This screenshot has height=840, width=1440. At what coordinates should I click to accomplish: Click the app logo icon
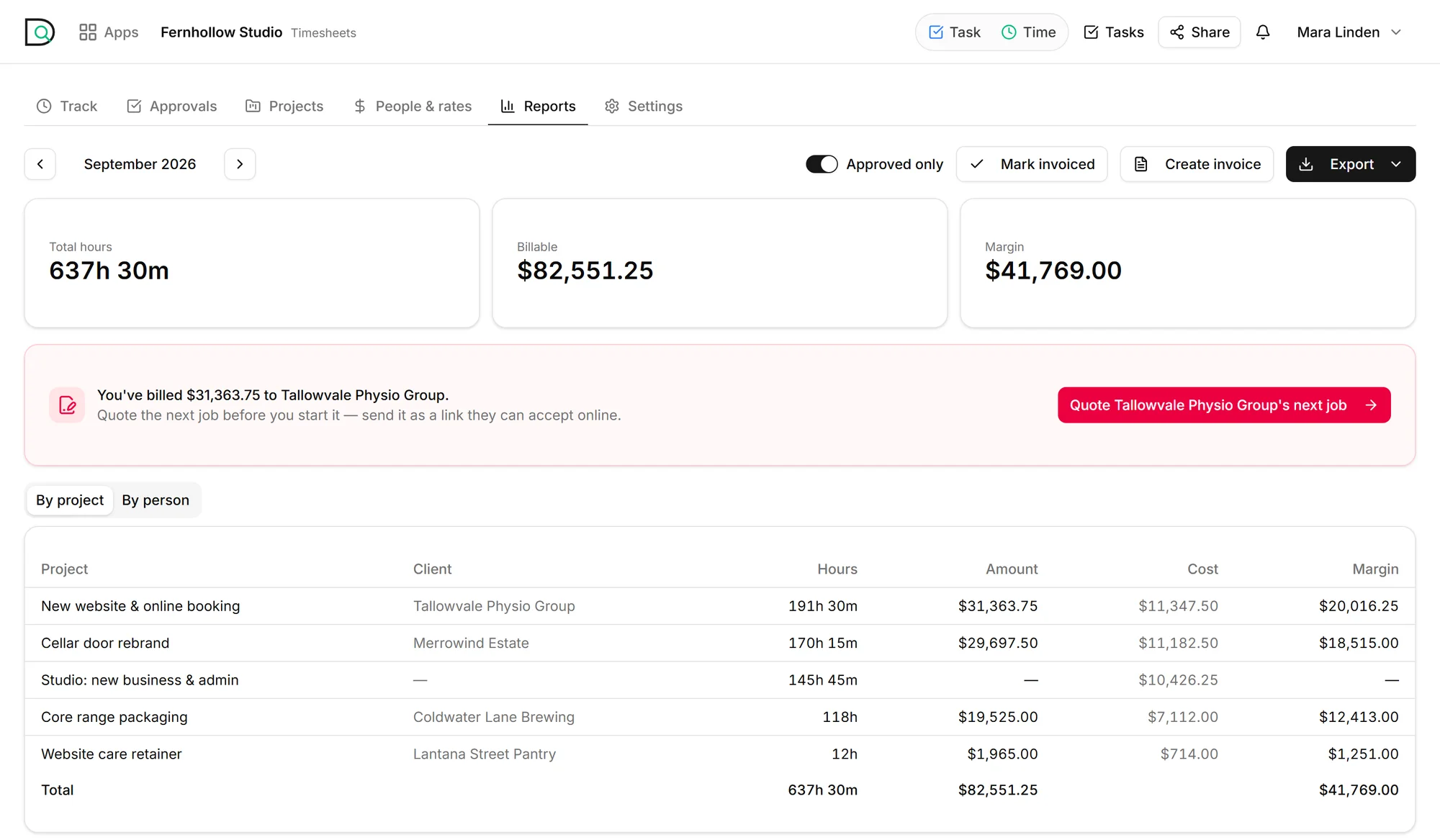[x=40, y=32]
